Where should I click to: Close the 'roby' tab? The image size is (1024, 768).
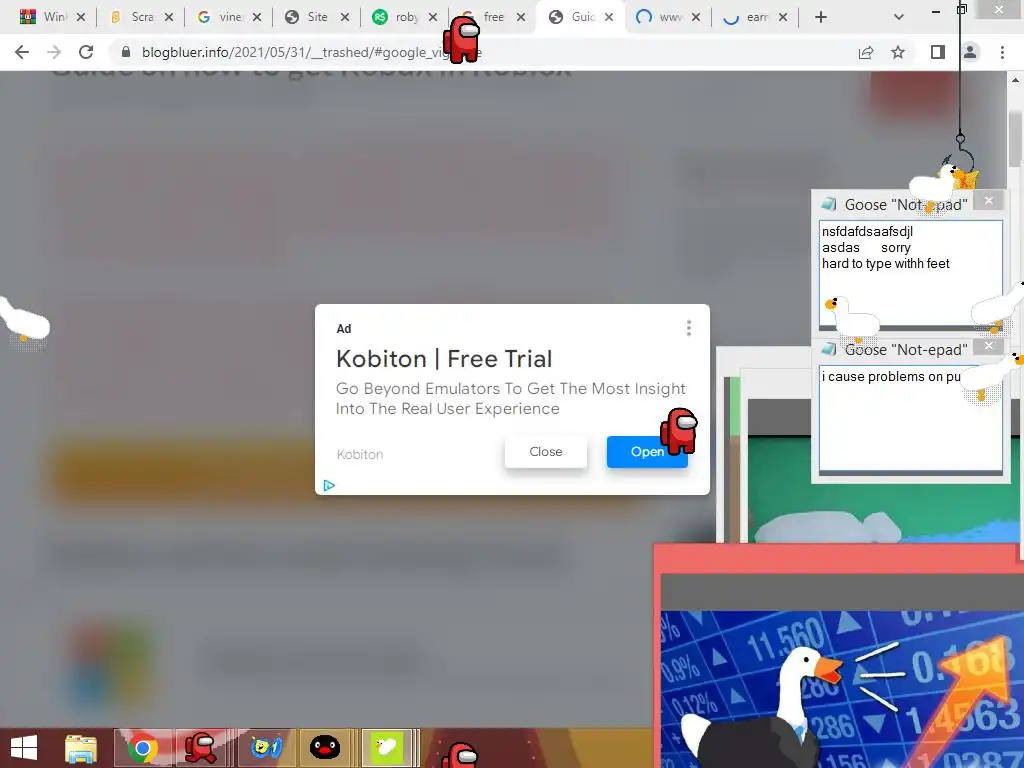pyautogui.click(x=432, y=17)
